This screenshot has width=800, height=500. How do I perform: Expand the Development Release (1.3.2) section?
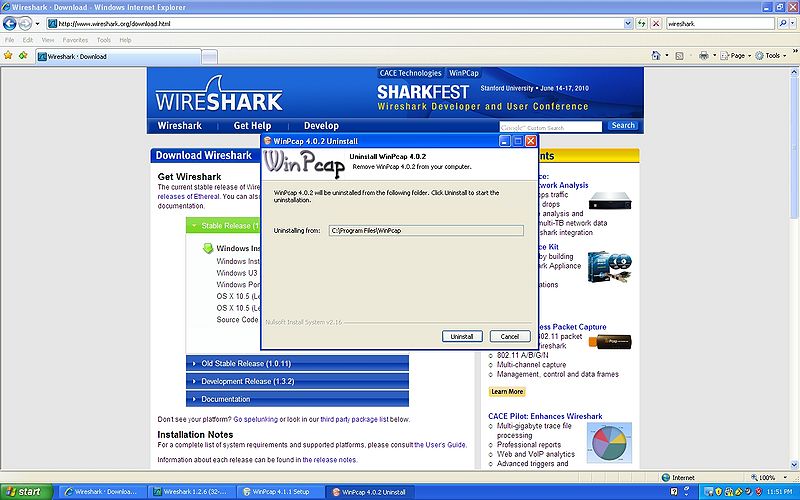pos(297,381)
